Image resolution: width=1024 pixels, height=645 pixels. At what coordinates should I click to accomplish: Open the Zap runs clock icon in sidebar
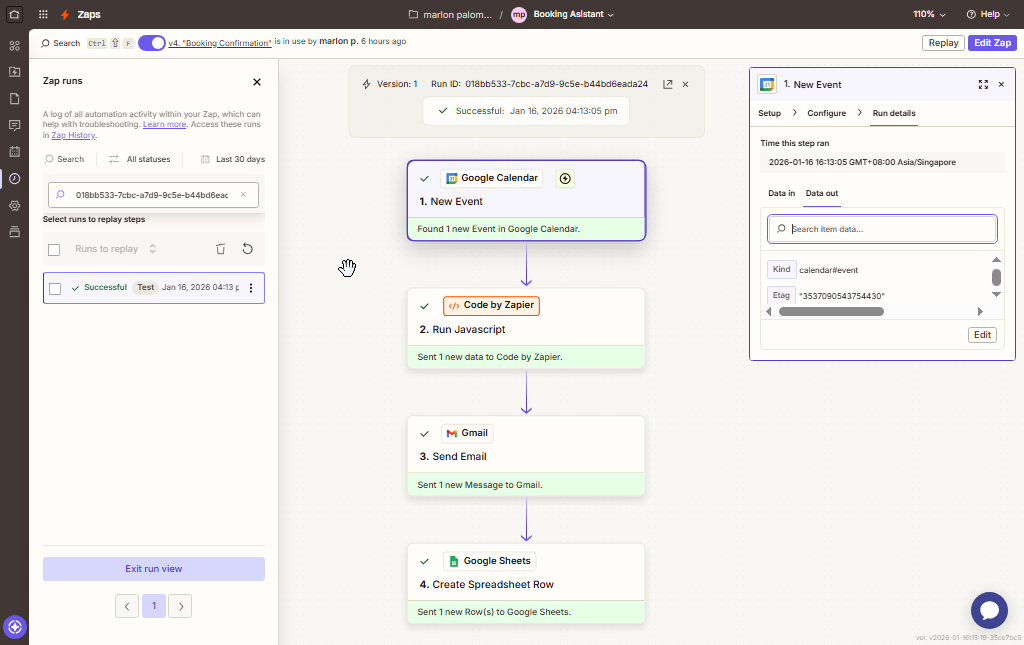tap(14, 178)
